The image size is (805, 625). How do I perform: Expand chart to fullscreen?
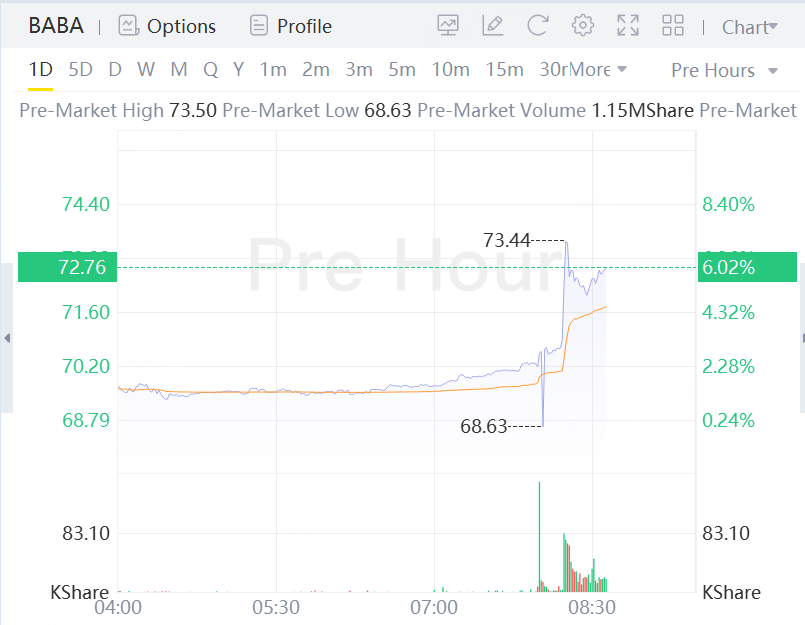628,26
